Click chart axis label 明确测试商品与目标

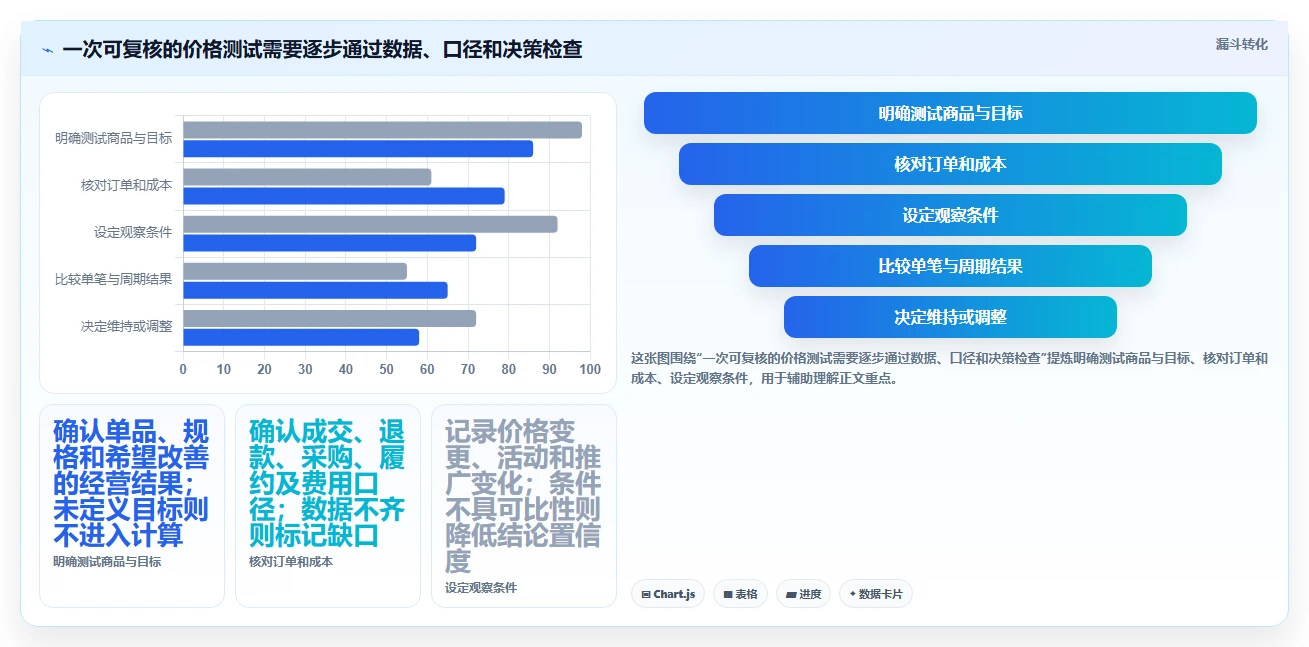click(x=113, y=138)
